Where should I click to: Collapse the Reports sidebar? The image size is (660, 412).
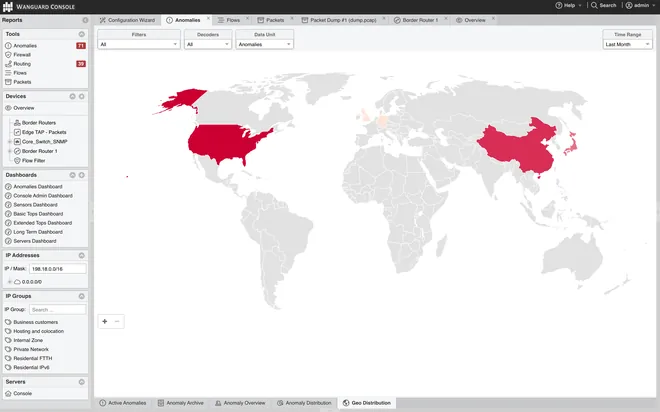click(85, 20)
